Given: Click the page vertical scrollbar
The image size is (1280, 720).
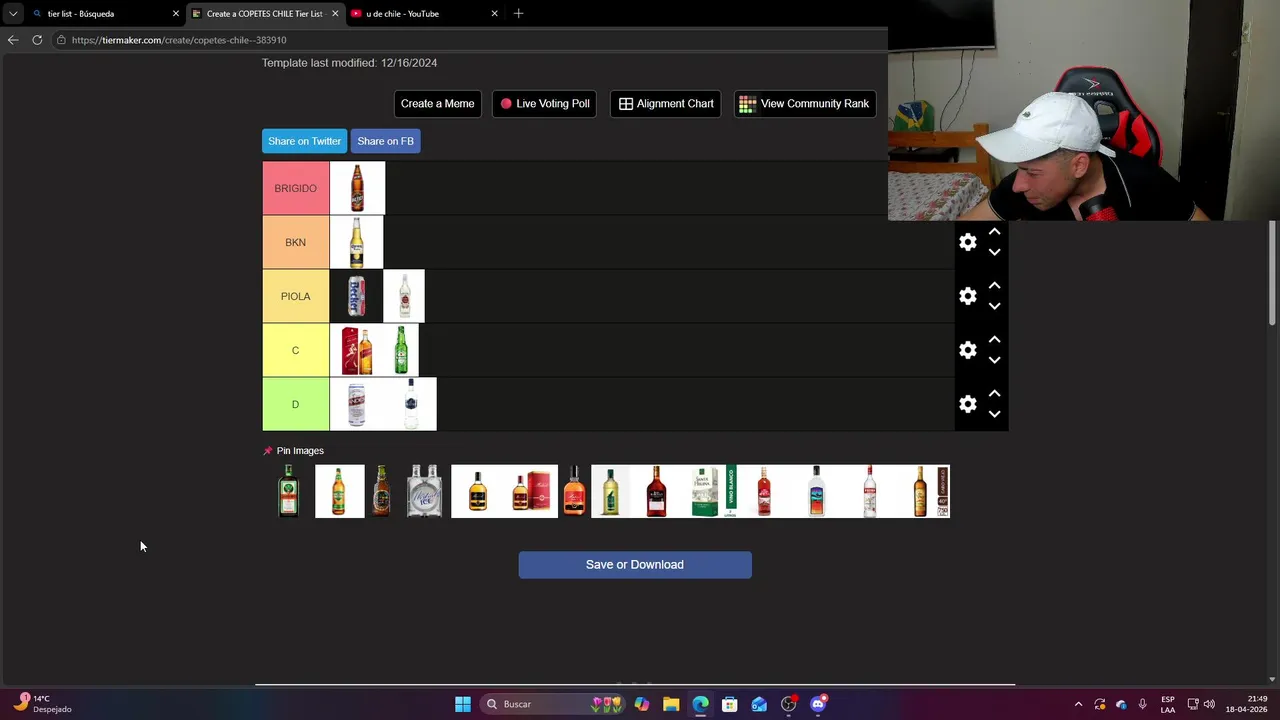Looking at the screenshot, I should (1272, 272).
